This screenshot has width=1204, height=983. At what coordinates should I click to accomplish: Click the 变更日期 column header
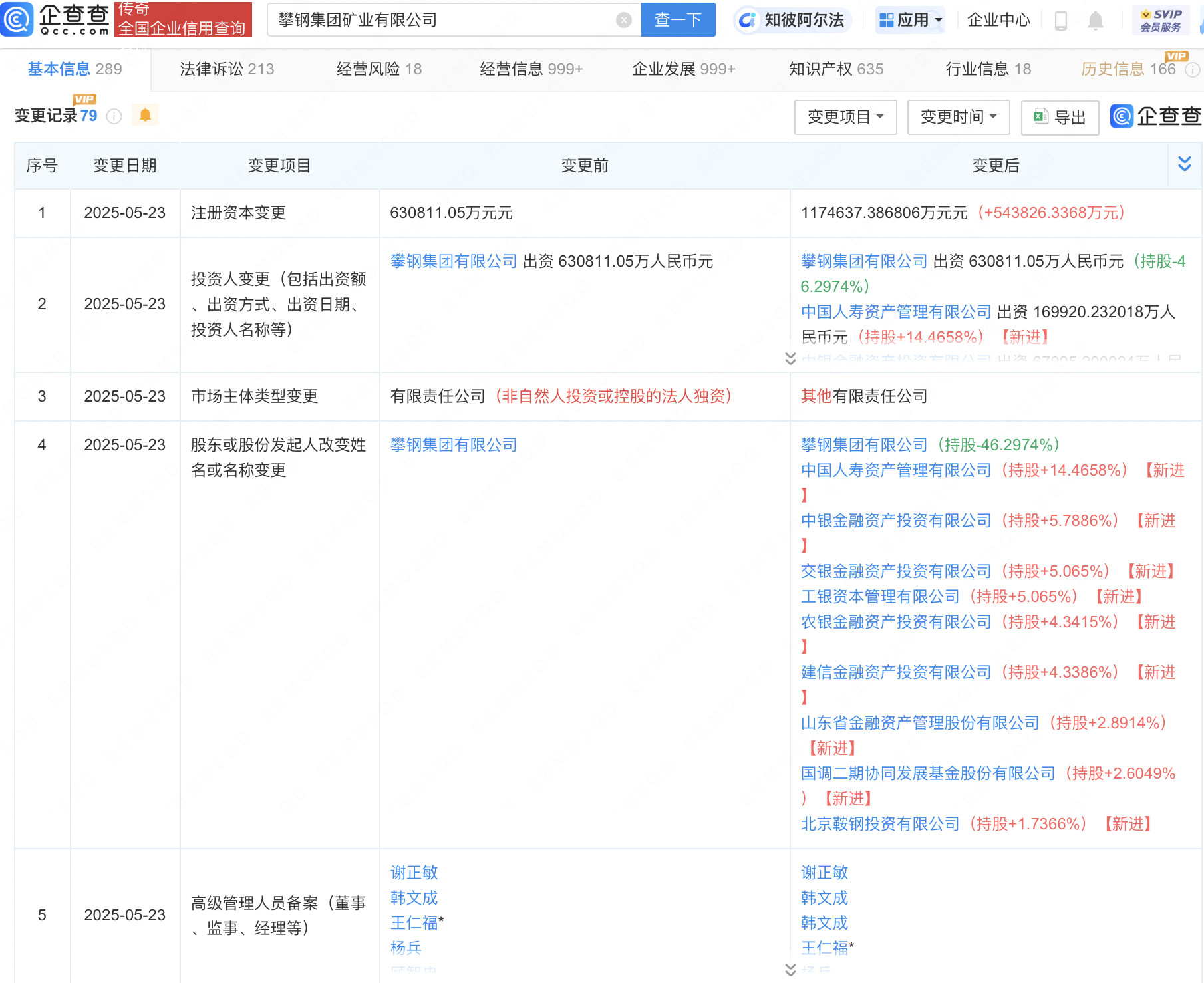[124, 166]
